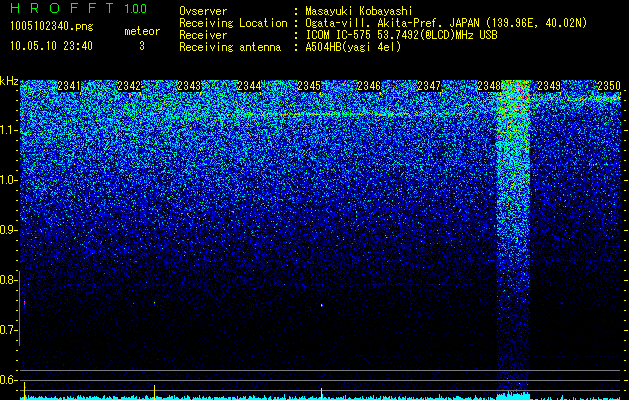Click the 2343 time label
The image size is (629, 400).
tap(189, 86)
